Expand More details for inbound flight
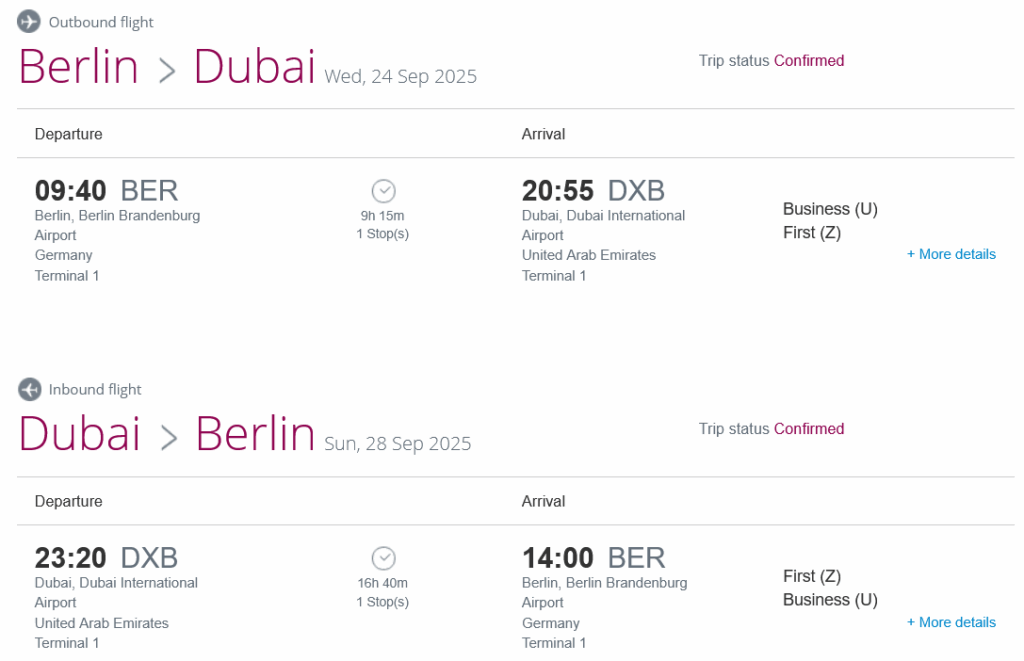The width and height of the screenshot is (1024, 661). coord(951,622)
